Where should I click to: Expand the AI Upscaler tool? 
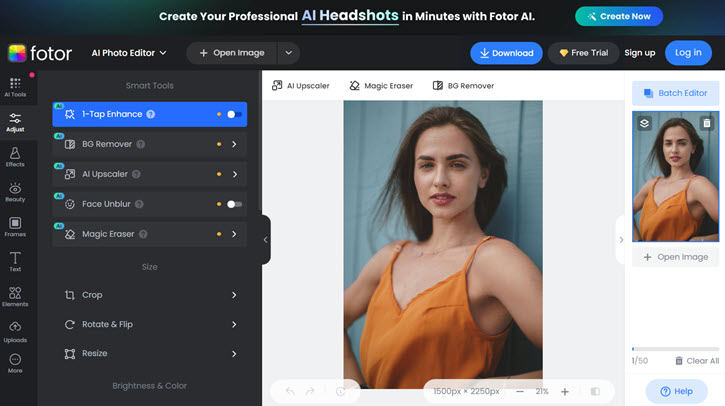click(234, 174)
